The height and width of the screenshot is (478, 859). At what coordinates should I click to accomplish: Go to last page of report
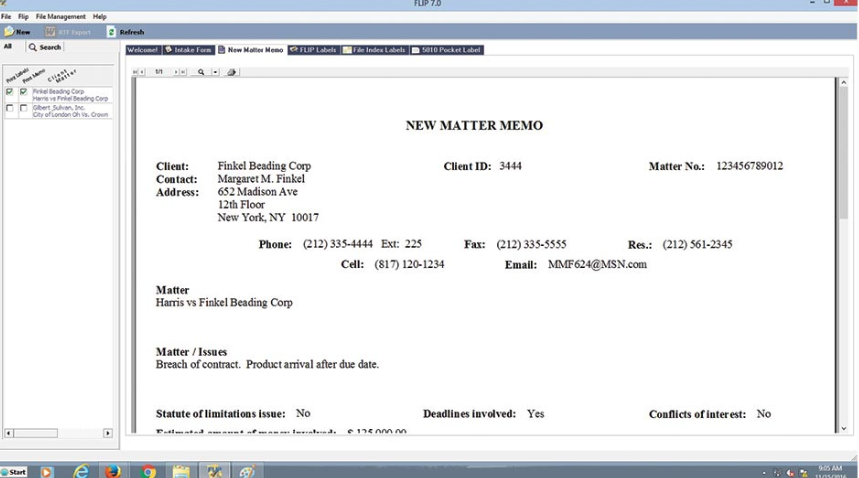tap(183, 72)
